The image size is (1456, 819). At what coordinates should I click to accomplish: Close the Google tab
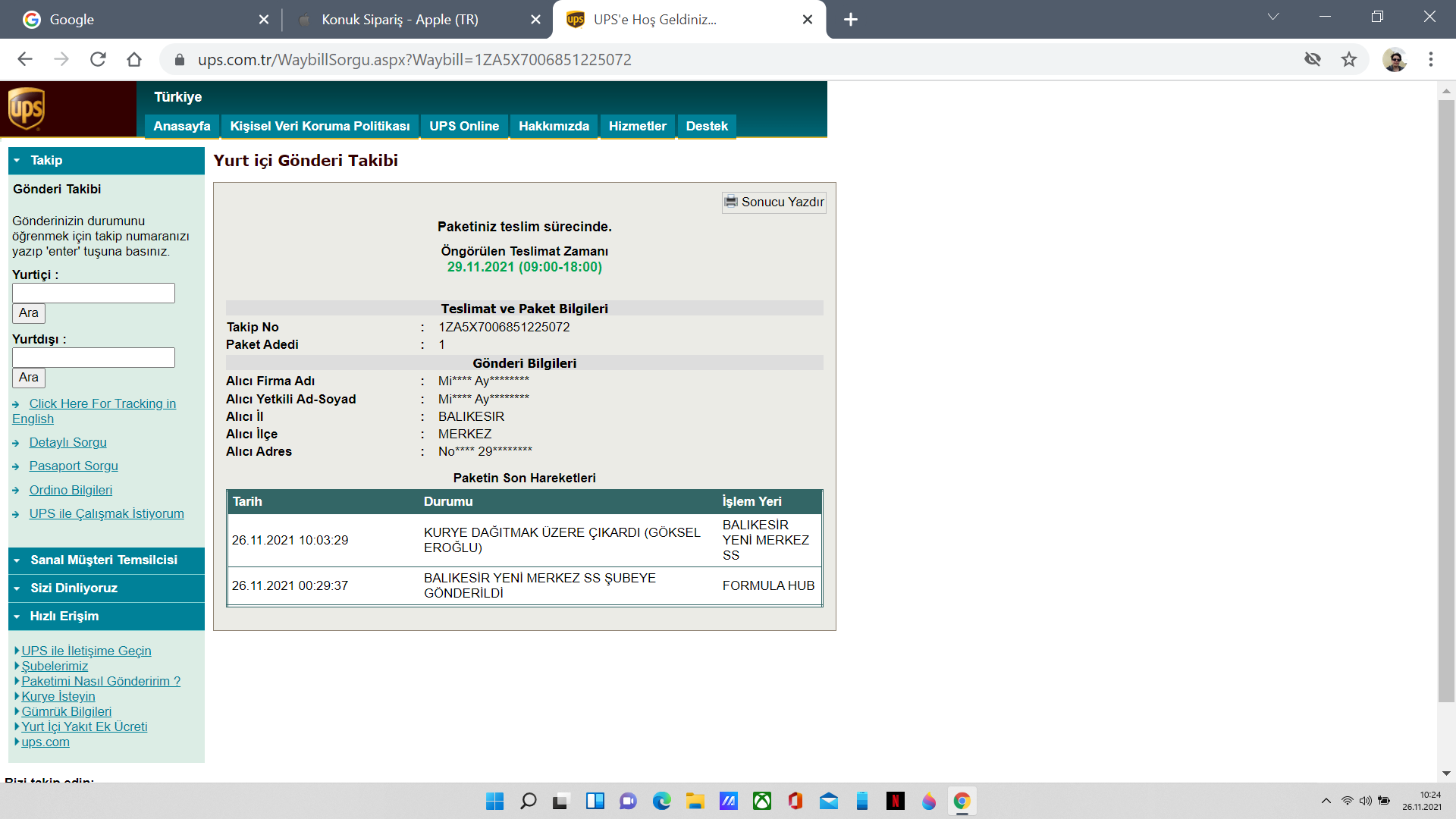pyautogui.click(x=264, y=20)
